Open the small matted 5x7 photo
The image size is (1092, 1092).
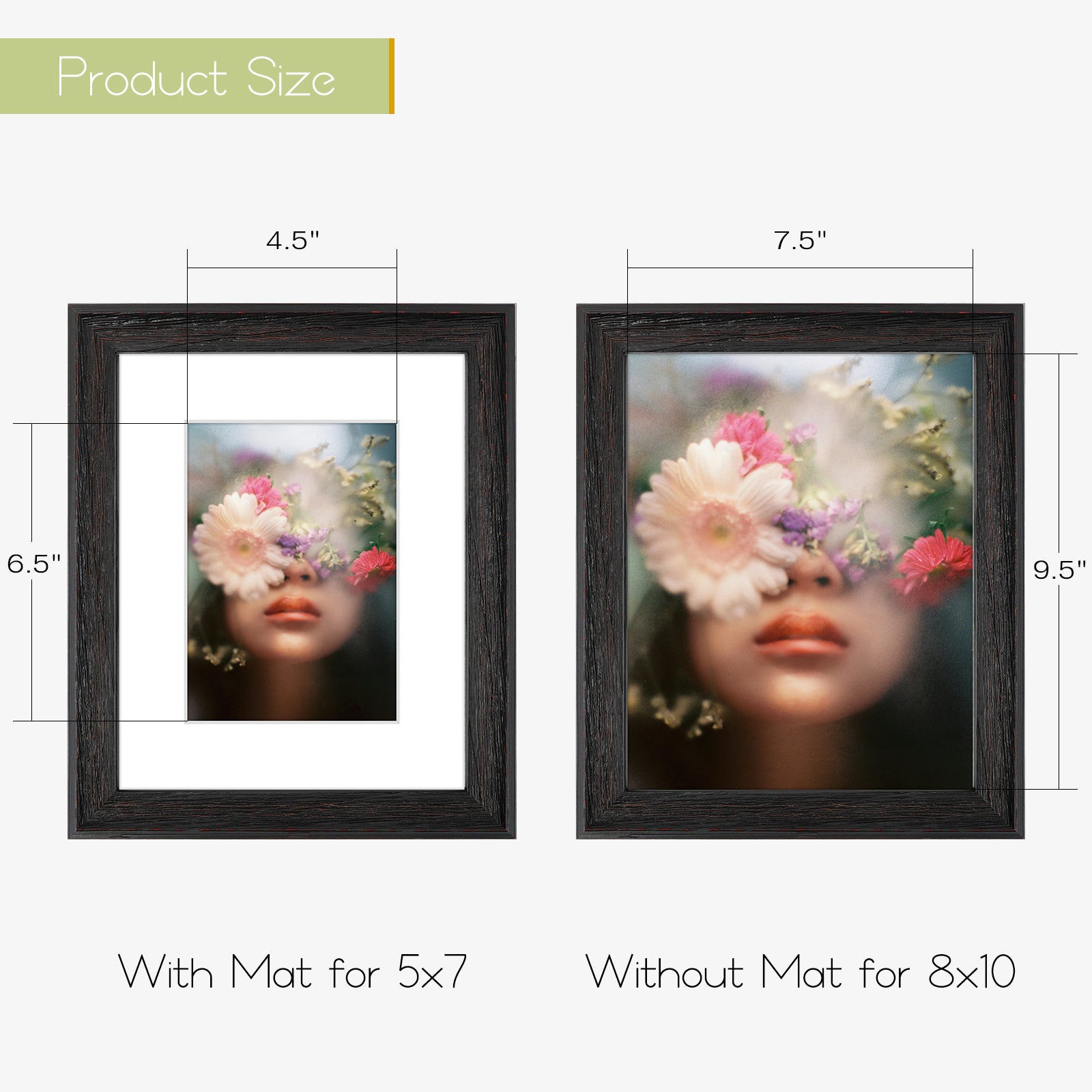click(292, 572)
